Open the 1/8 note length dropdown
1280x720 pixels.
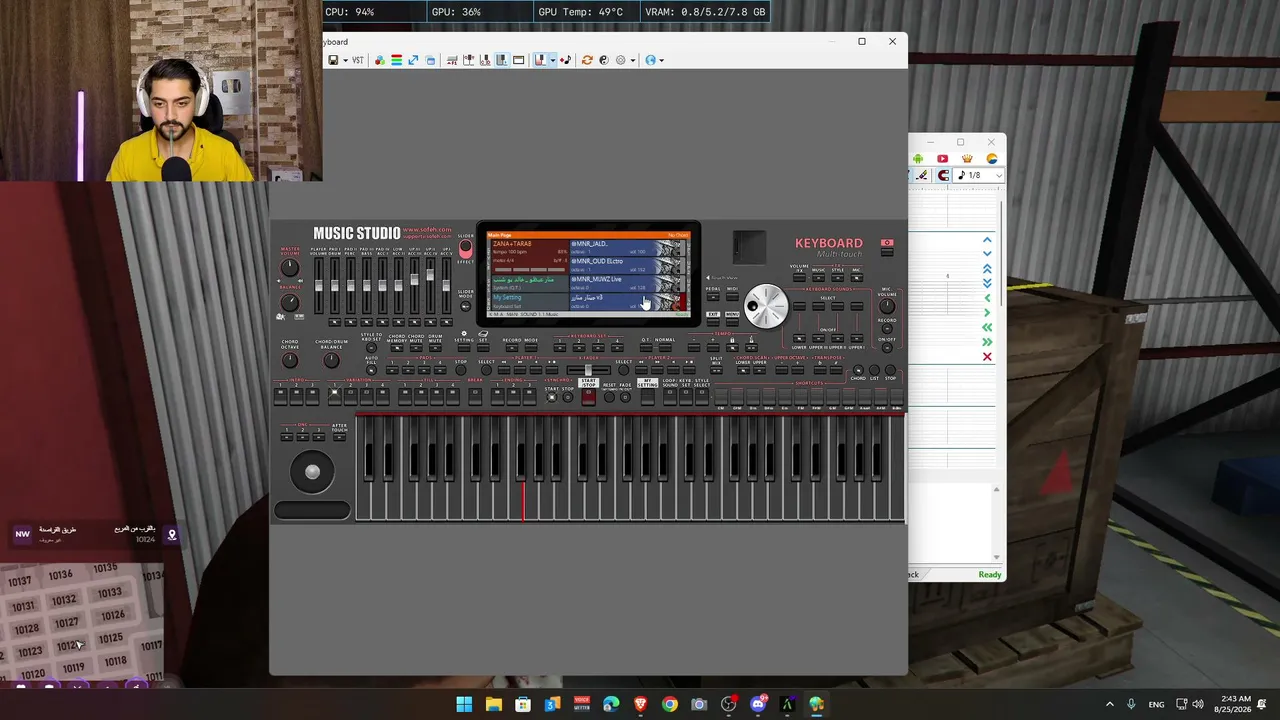click(980, 175)
